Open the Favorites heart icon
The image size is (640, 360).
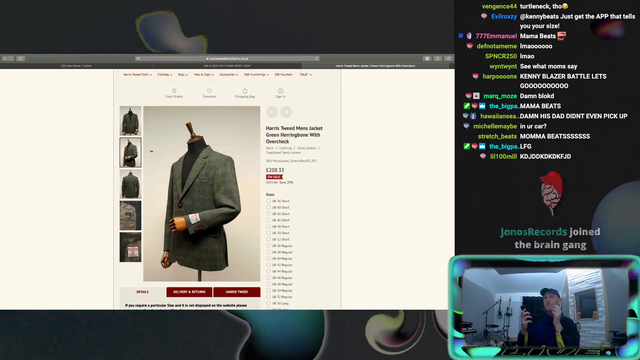click(x=209, y=93)
